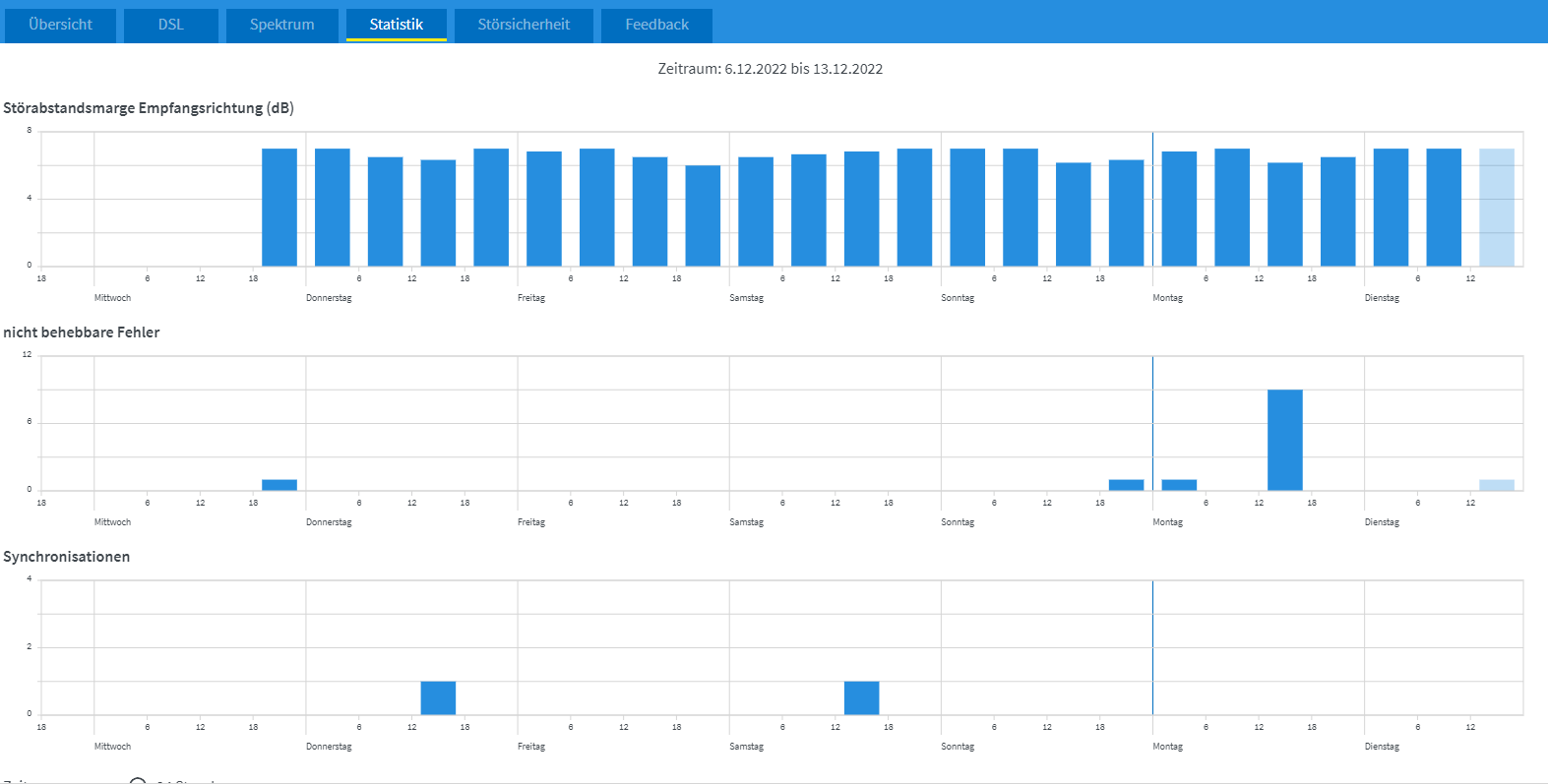This screenshot has height=784, width=1548.
Task: Click the first Störabstandsmarge bar on Mittwoch evening
Action: [279, 208]
